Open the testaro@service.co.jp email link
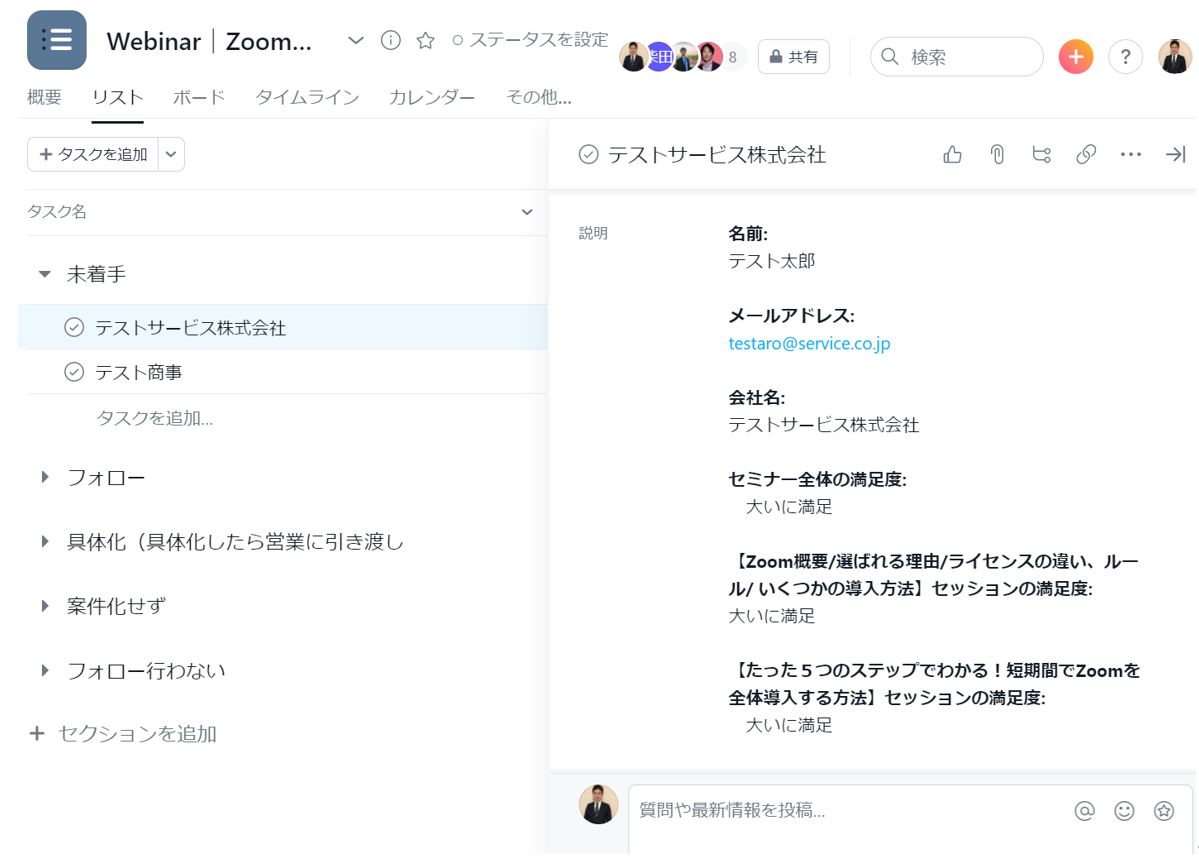The width and height of the screenshot is (1199, 859). coord(809,343)
